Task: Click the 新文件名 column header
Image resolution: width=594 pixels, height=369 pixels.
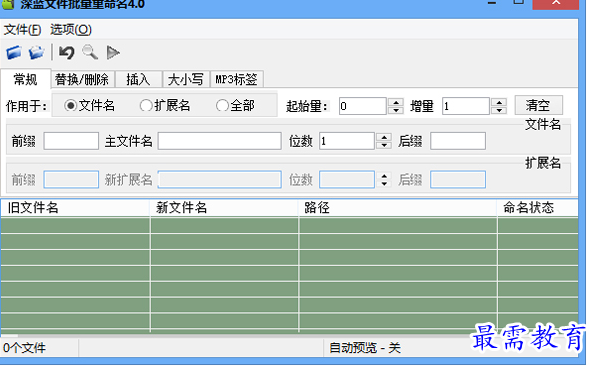Action: tap(224, 208)
